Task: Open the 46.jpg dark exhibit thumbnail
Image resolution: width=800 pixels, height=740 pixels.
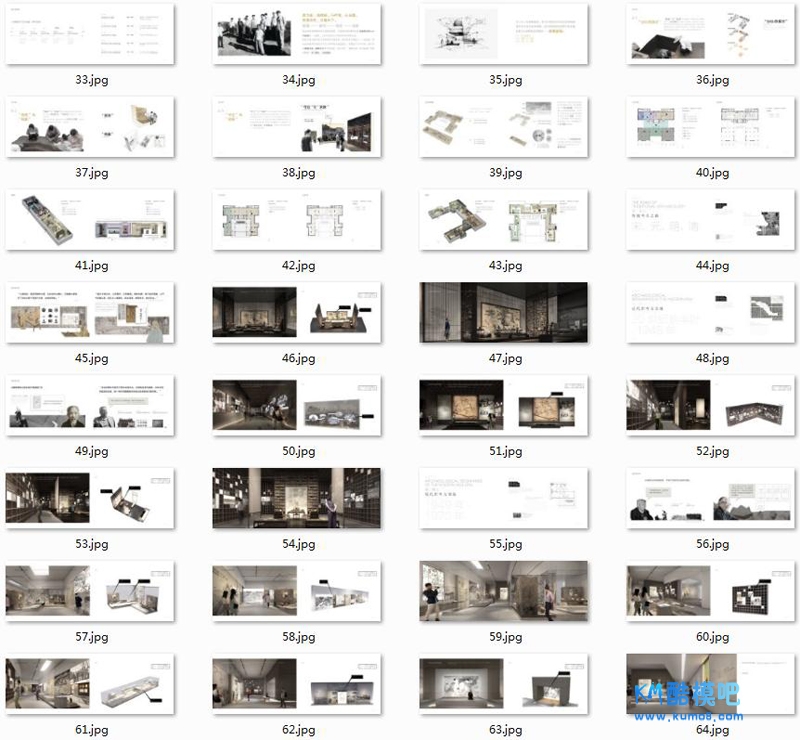Action: point(298,312)
